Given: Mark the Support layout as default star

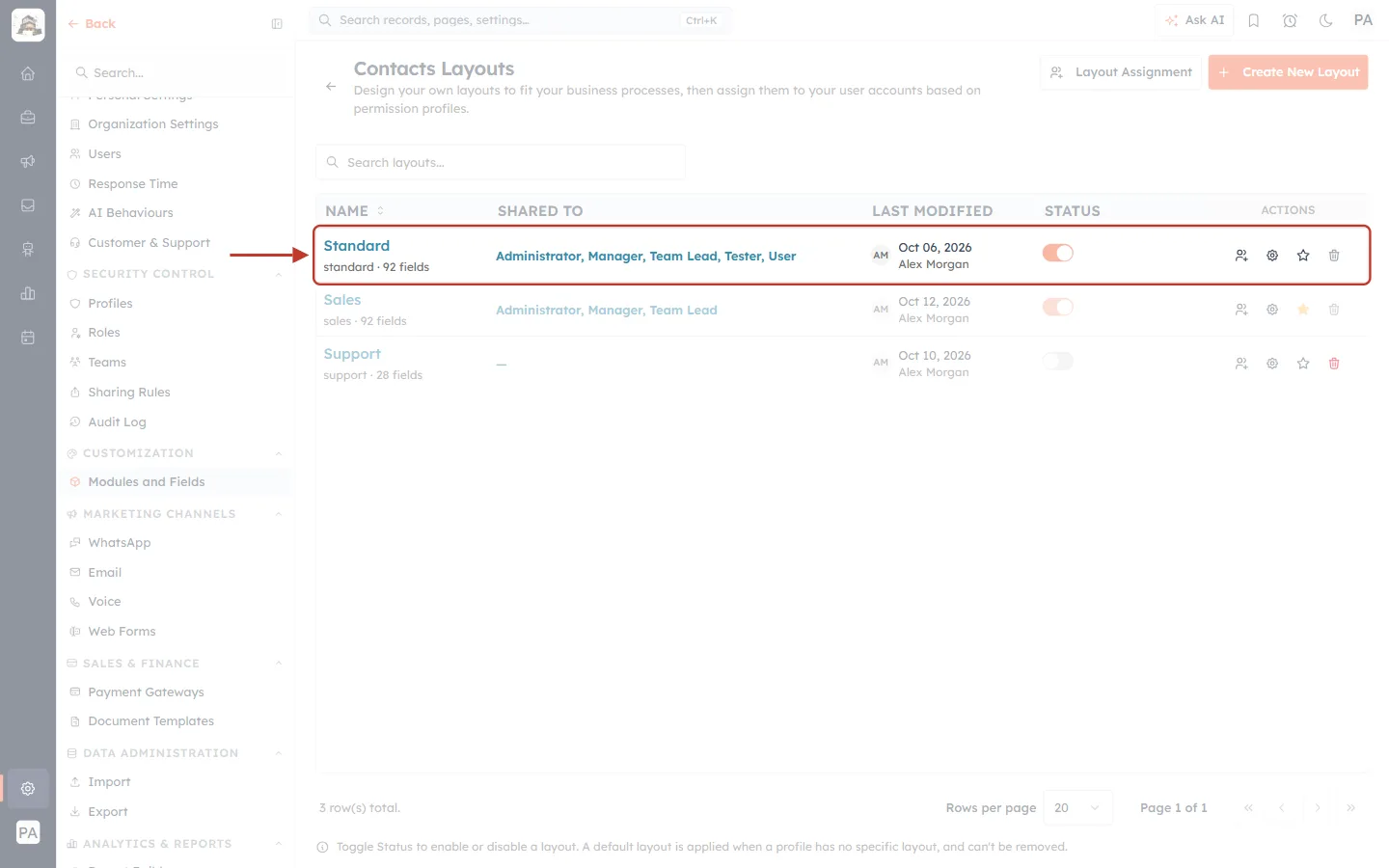Looking at the screenshot, I should click(1303, 364).
